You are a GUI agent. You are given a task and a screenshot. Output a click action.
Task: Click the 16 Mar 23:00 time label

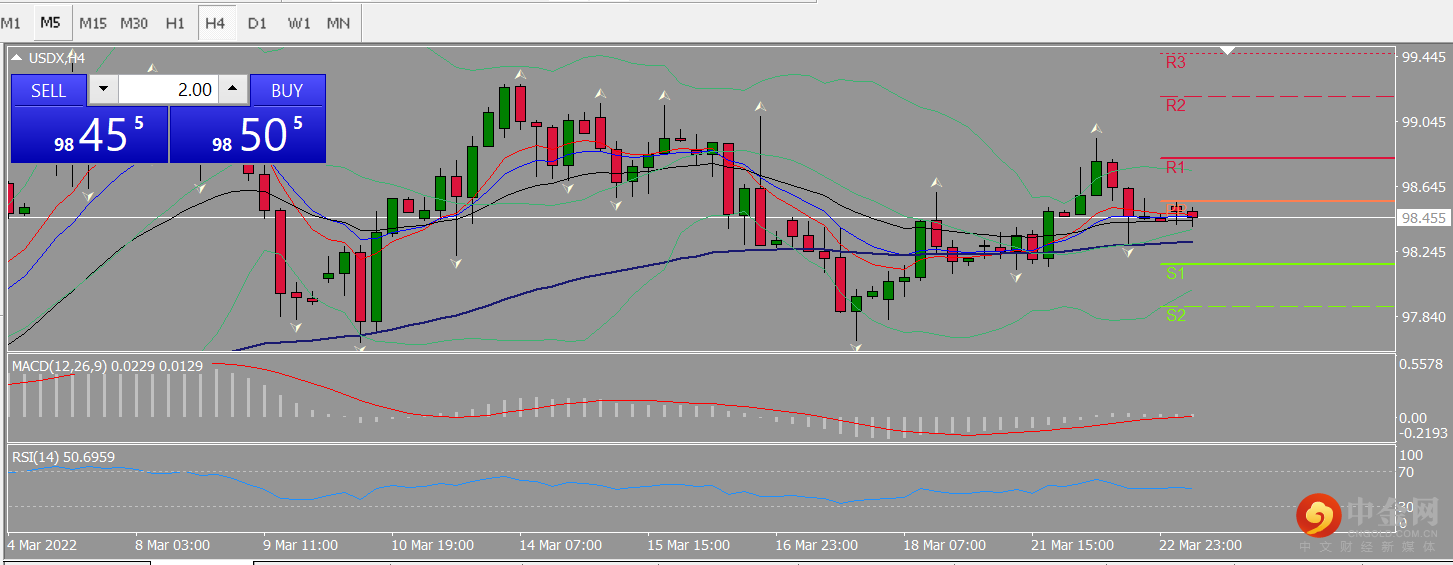(x=817, y=545)
